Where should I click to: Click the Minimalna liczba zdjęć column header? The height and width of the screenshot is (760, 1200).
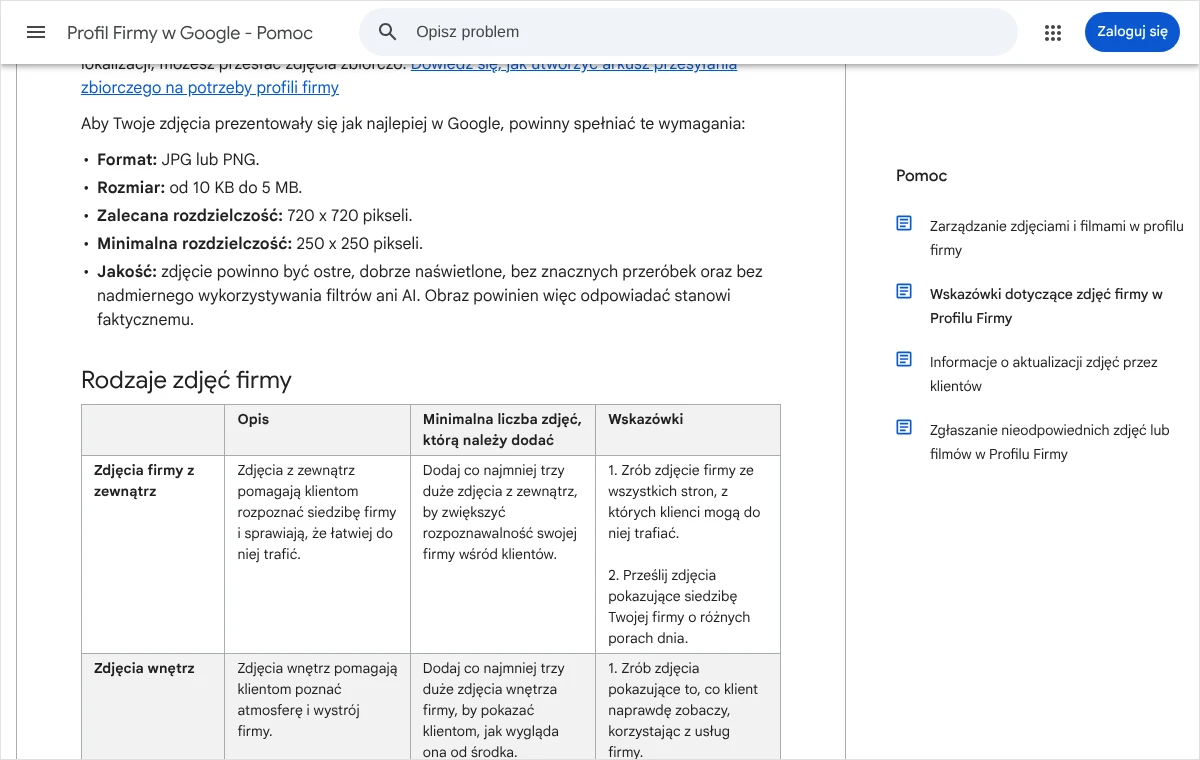(x=502, y=430)
